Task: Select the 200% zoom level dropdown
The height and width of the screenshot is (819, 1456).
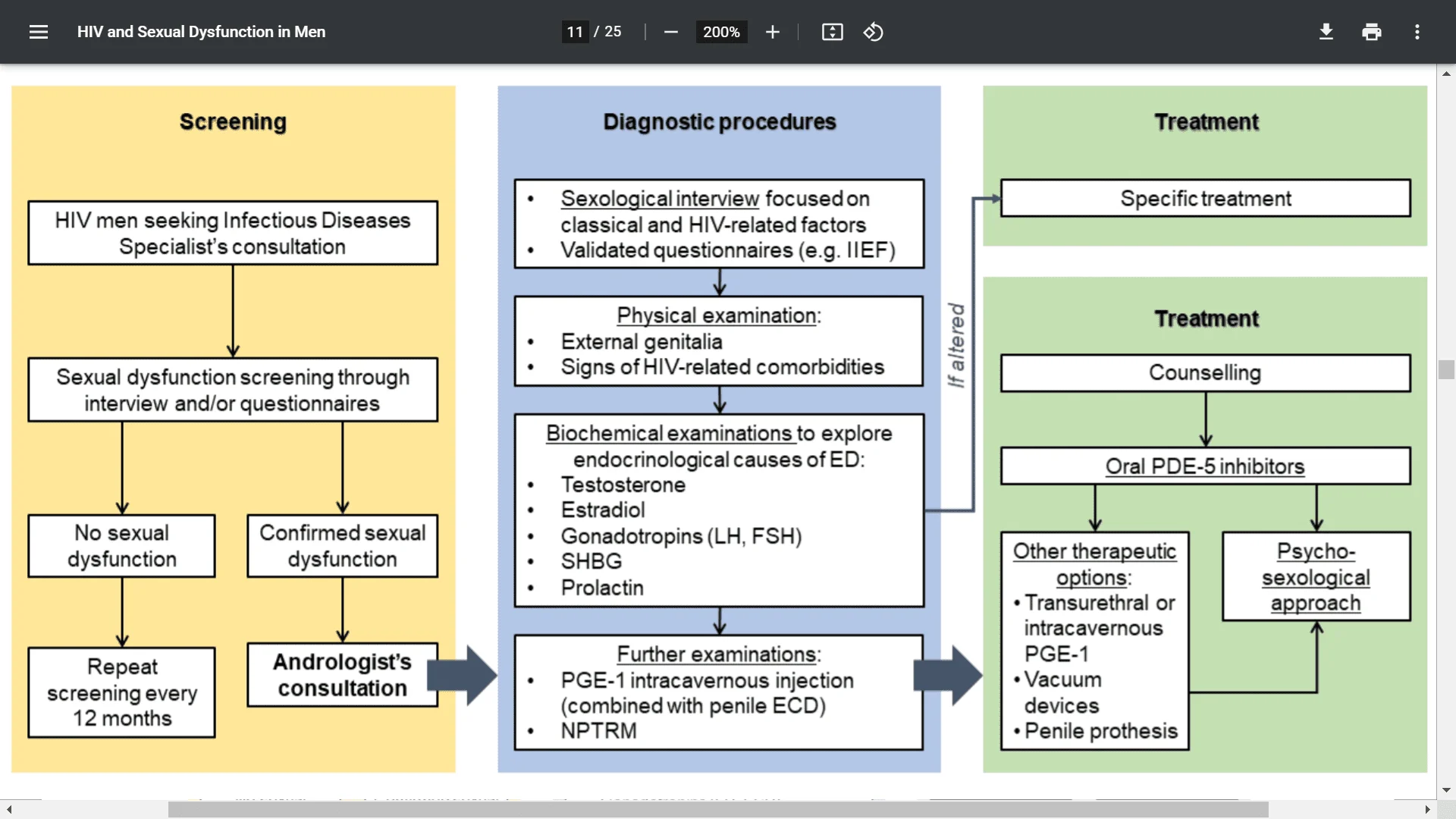Action: (720, 32)
